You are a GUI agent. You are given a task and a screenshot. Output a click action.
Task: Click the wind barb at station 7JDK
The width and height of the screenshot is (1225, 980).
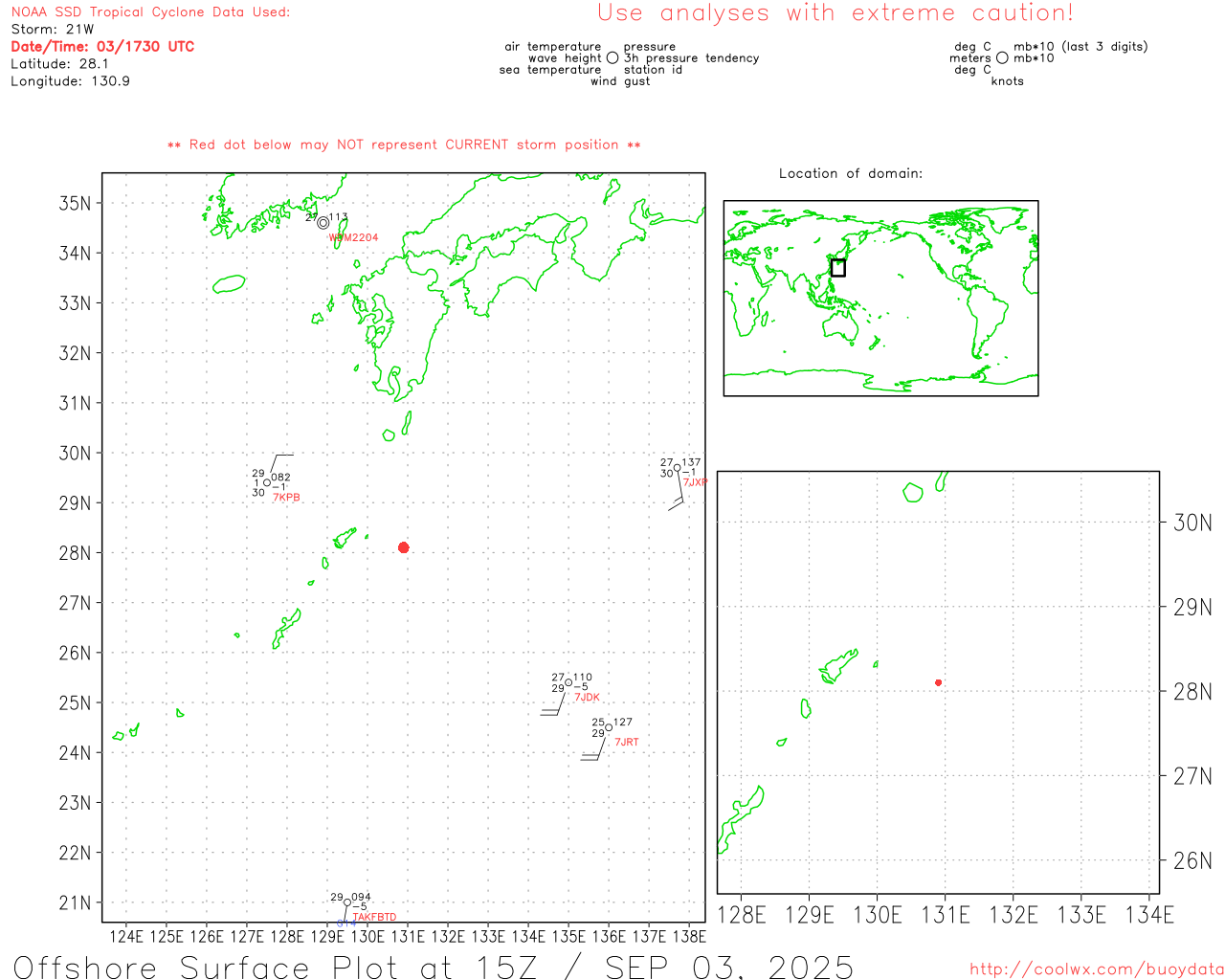pyautogui.click(x=553, y=703)
